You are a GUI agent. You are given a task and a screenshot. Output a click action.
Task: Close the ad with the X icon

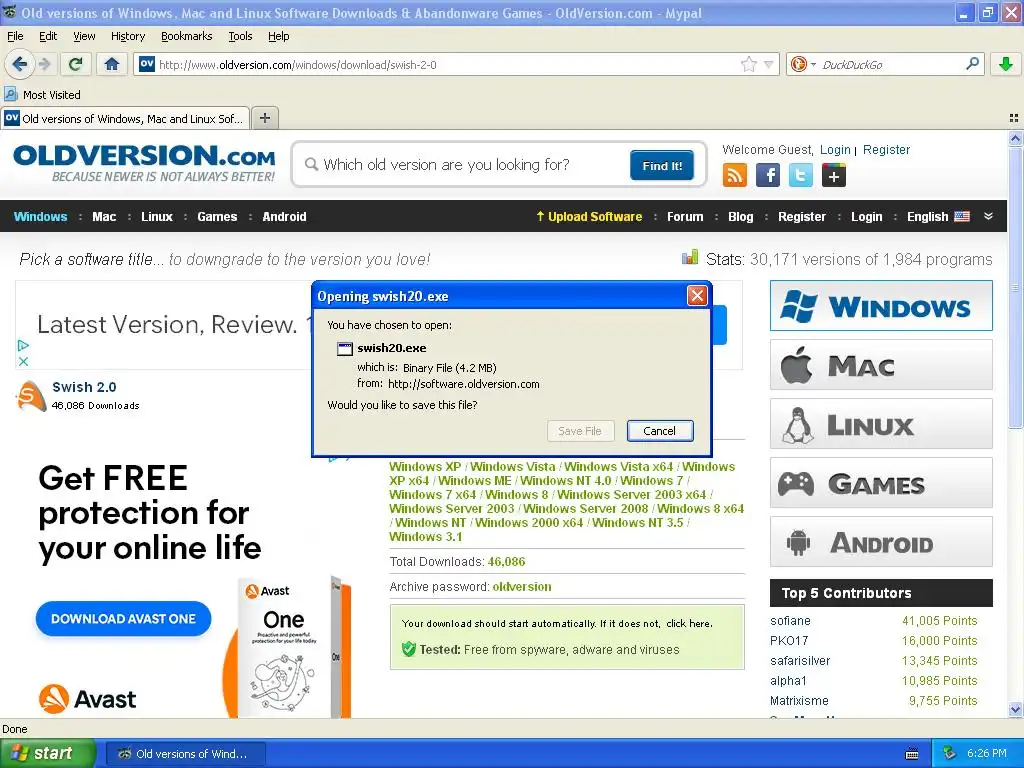tap(23, 361)
